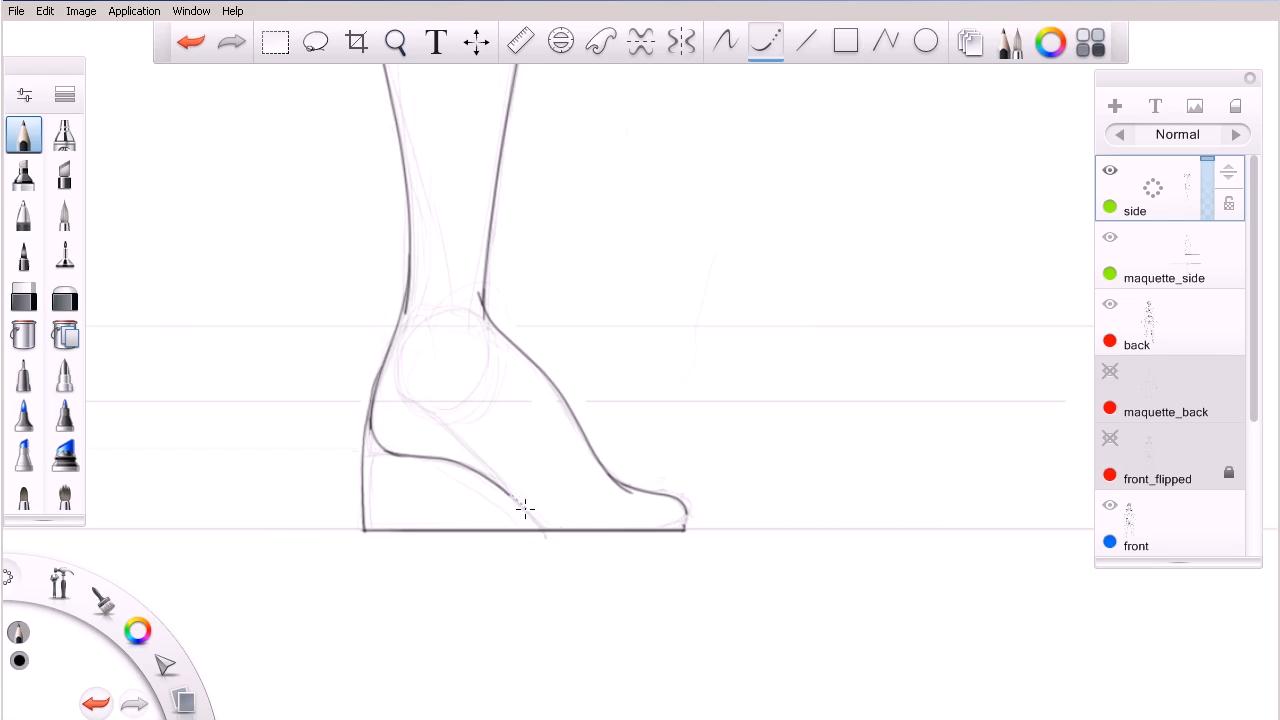Viewport: 1280px width, 720px height.
Task: Add a text layer in Layer Editor
Action: (x=1155, y=106)
